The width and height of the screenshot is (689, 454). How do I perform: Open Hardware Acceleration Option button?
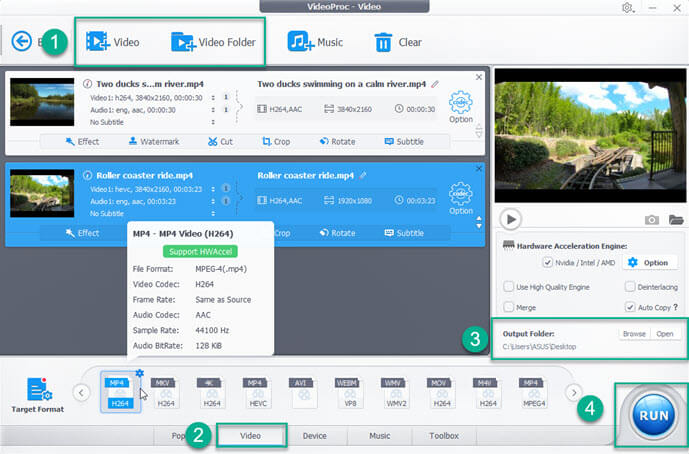648,262
